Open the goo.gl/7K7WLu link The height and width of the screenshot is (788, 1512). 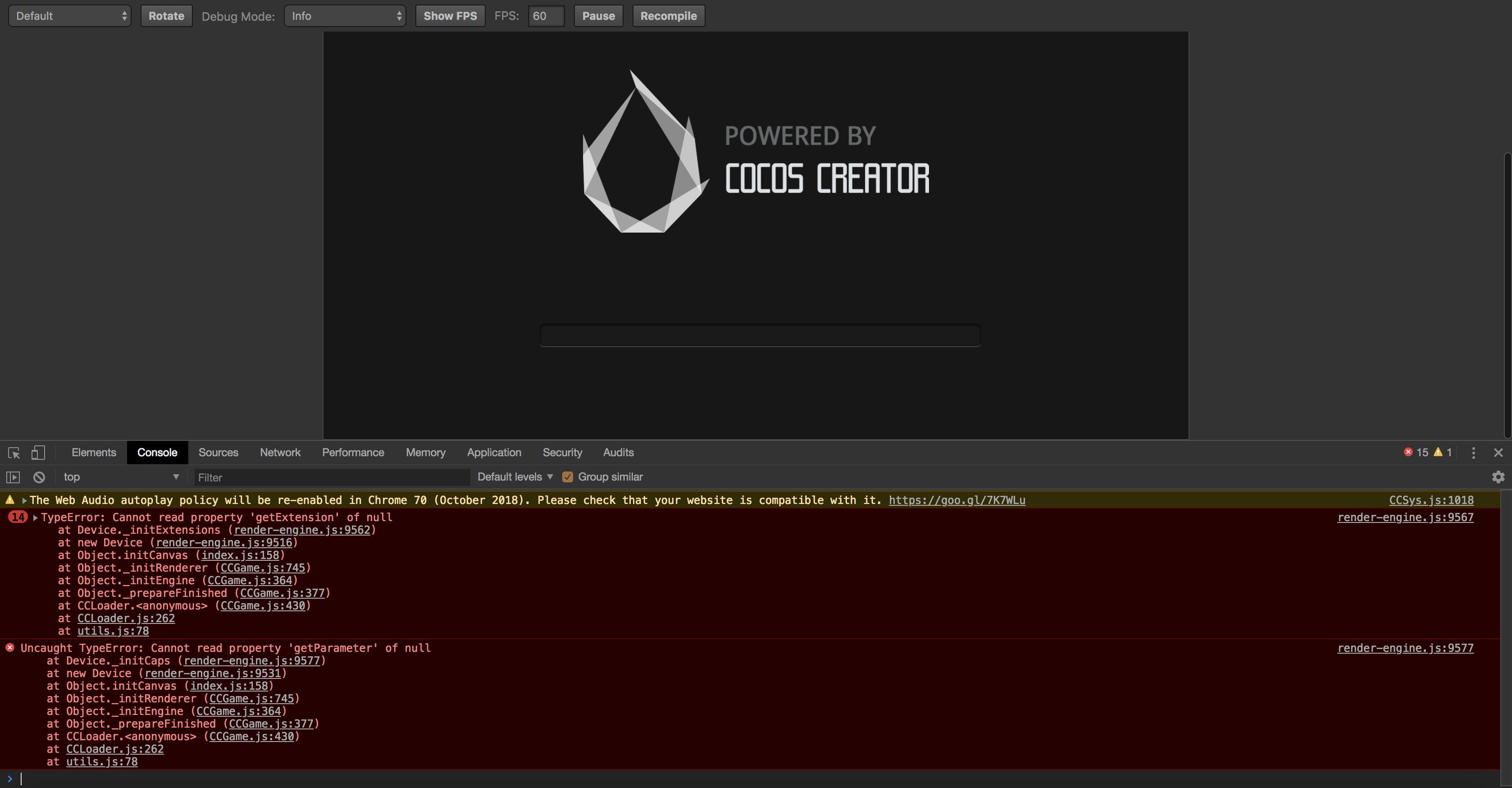click(957, 500)
